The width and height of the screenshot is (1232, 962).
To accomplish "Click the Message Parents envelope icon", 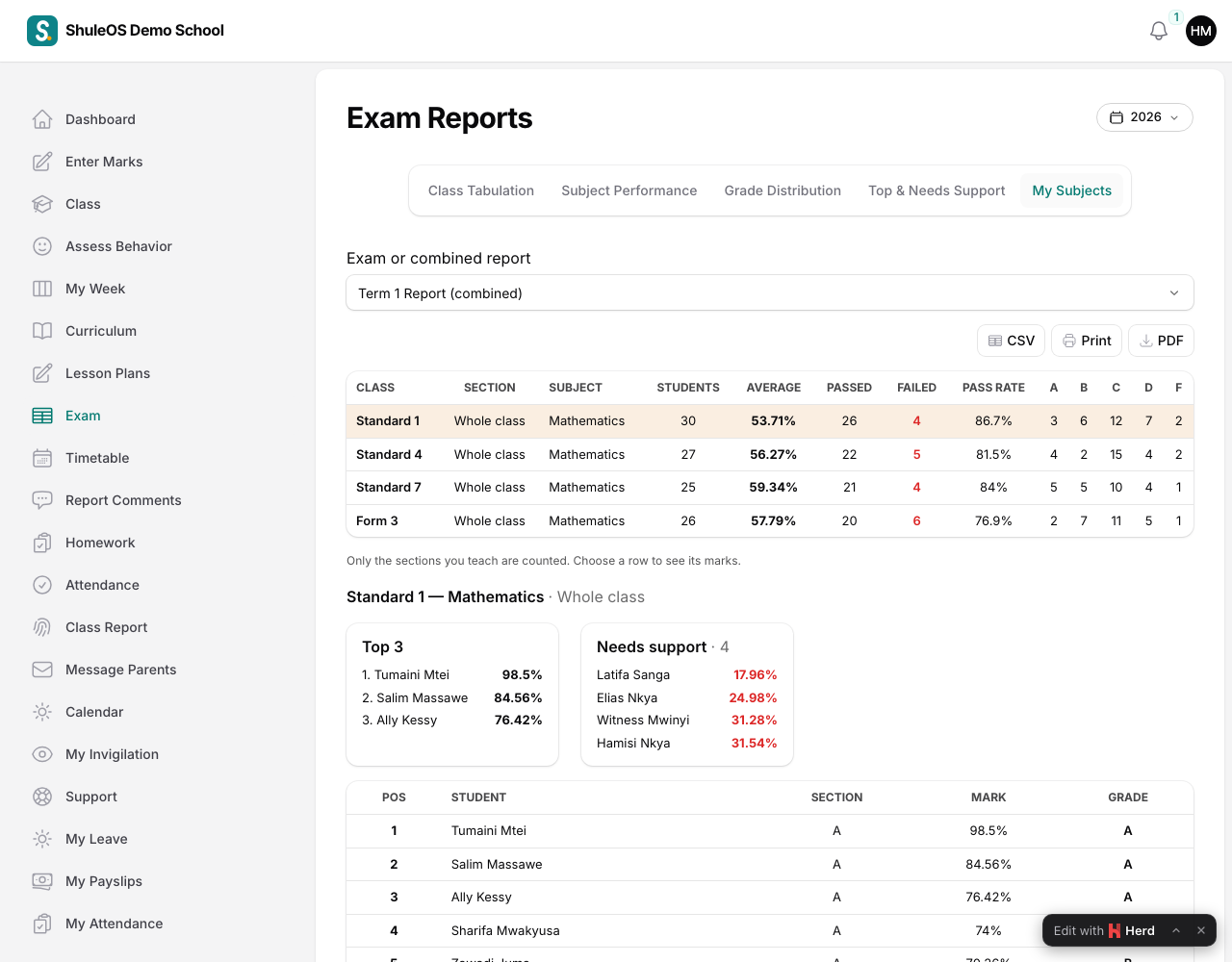I will coord(42,670).
